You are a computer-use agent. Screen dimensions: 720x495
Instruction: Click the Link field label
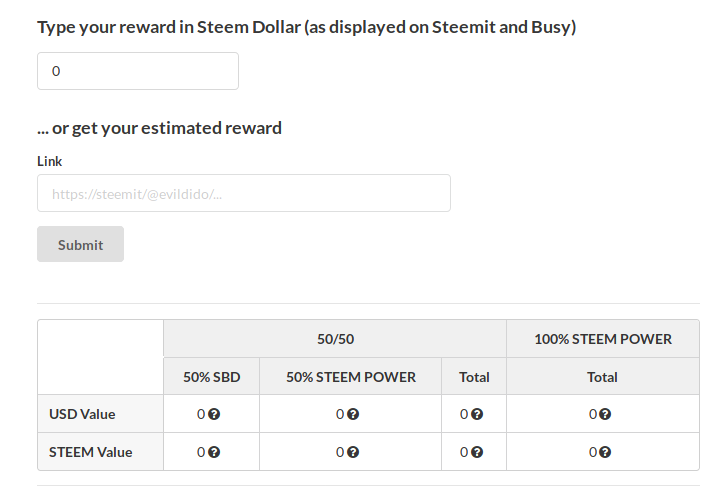tap(50, 161)
